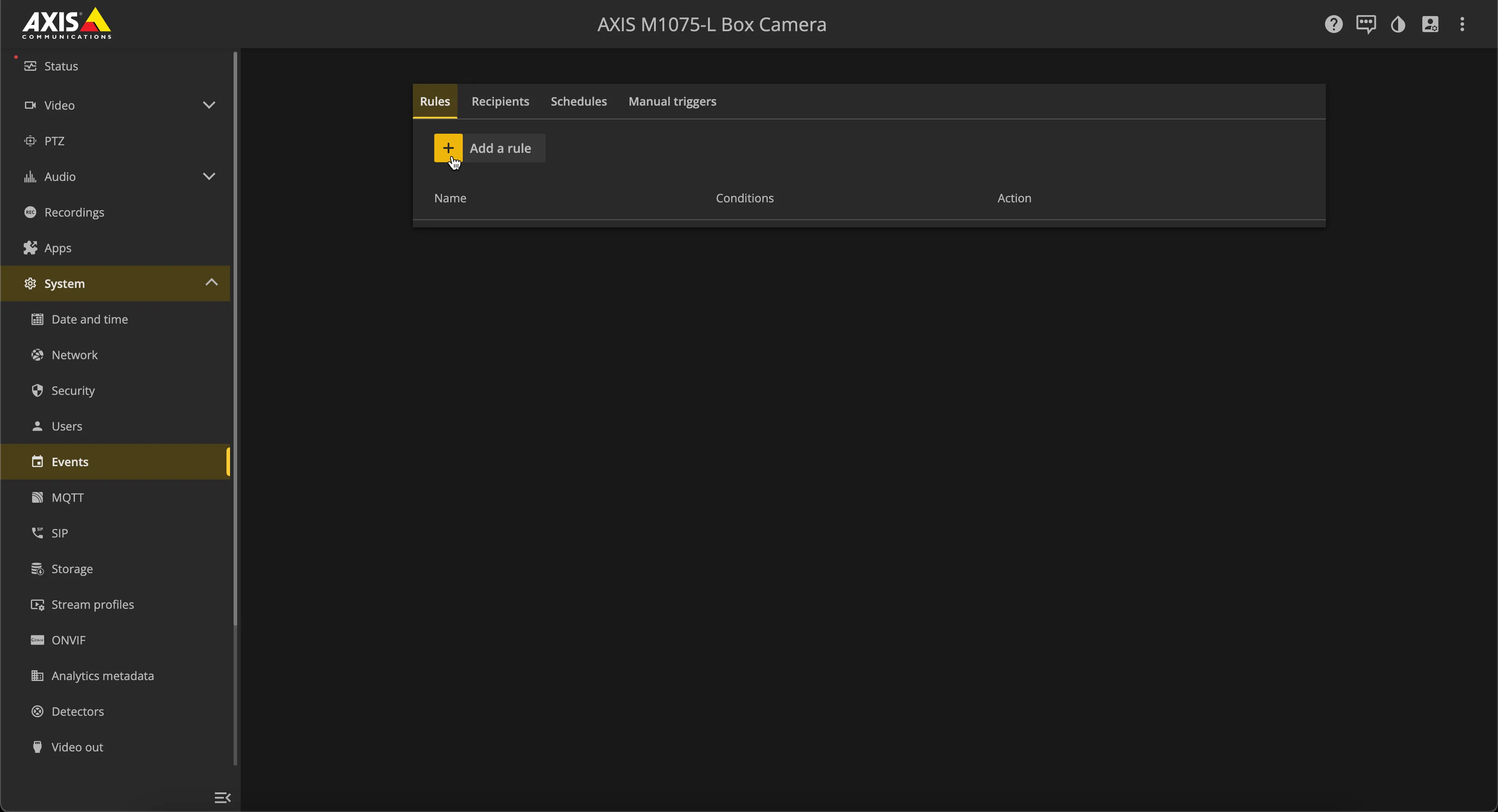1498x812 pixels.
Task: Switch to the Recipients tab
Action: click(x=500, y=101)
